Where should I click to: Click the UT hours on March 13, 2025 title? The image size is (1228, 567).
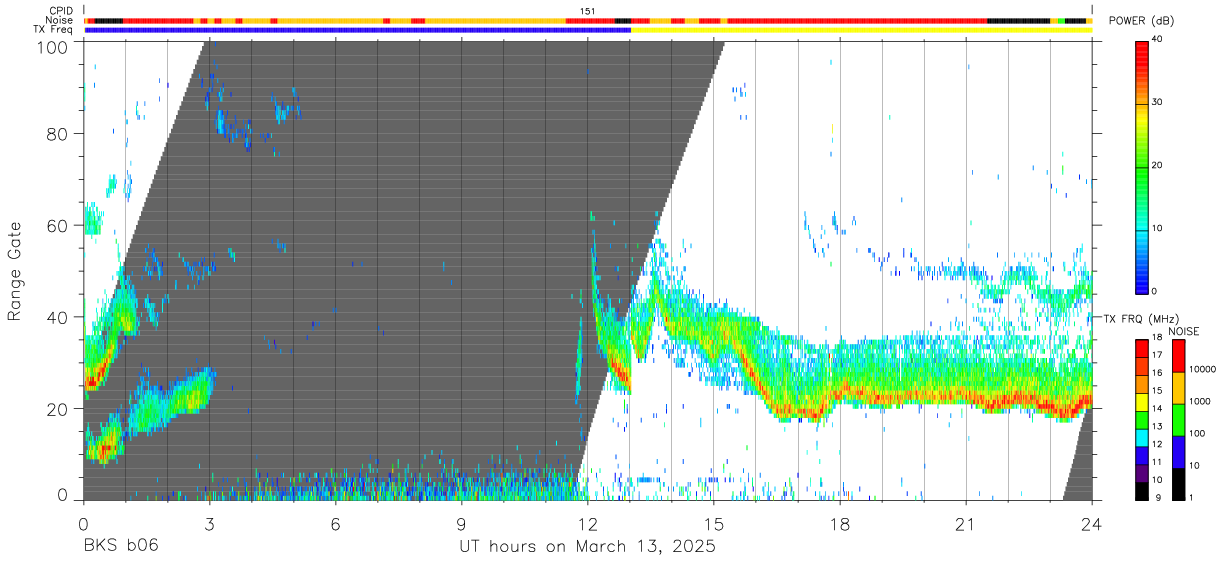point(587,547)
